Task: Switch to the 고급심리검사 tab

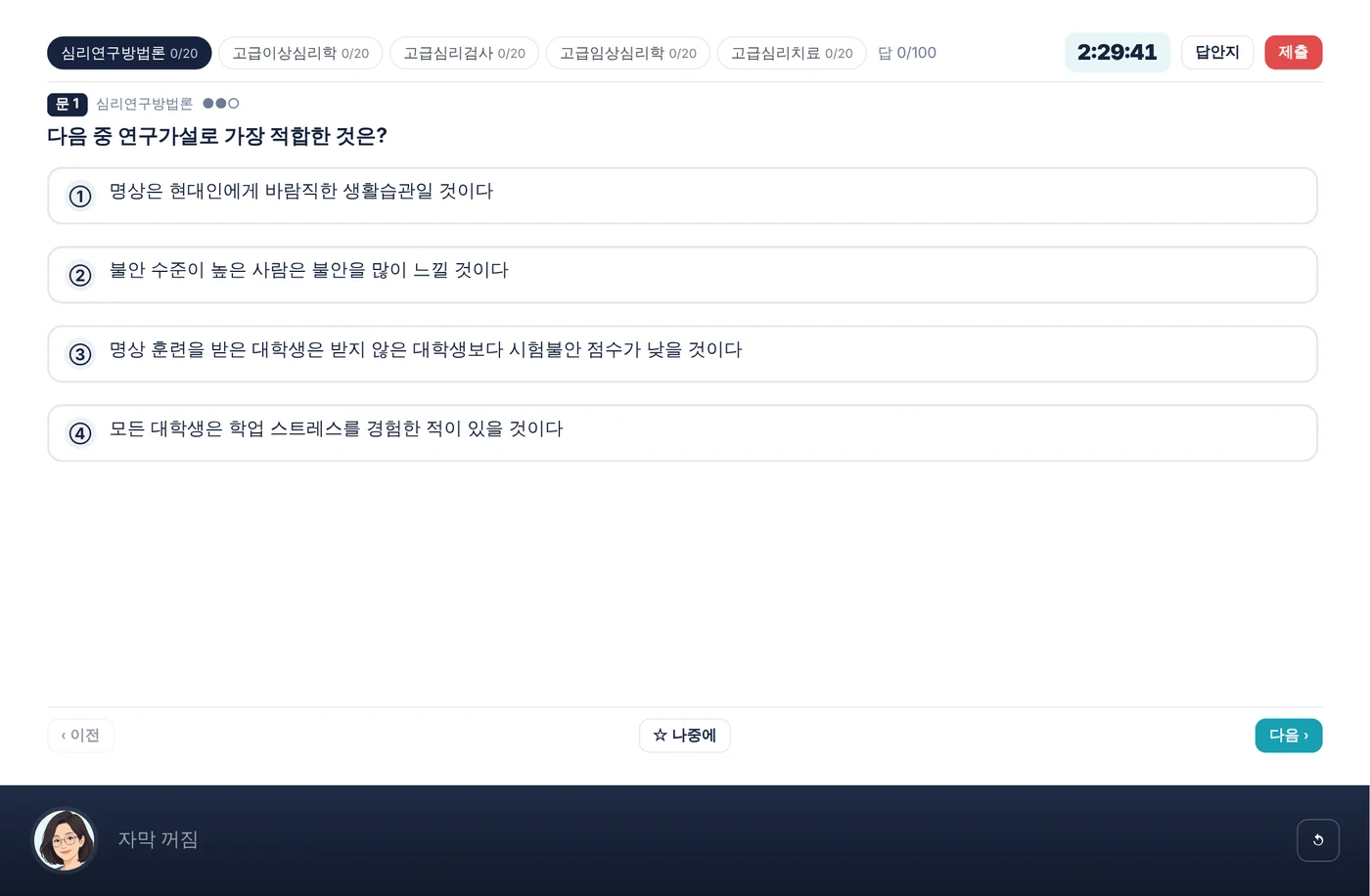Action: pyautogui.click(x=464, y=53)
